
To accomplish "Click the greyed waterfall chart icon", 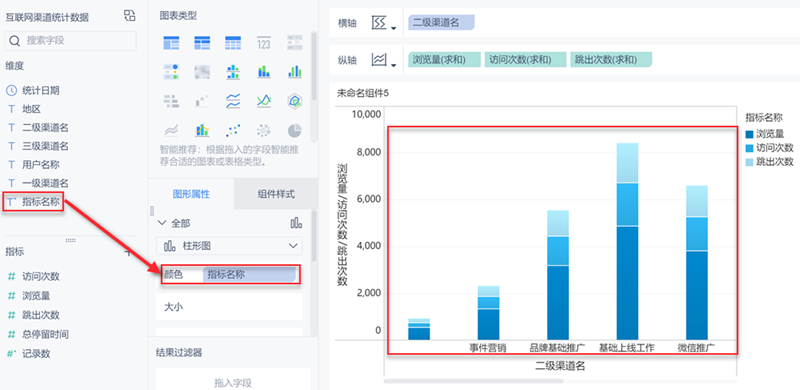I will point(202,101).
